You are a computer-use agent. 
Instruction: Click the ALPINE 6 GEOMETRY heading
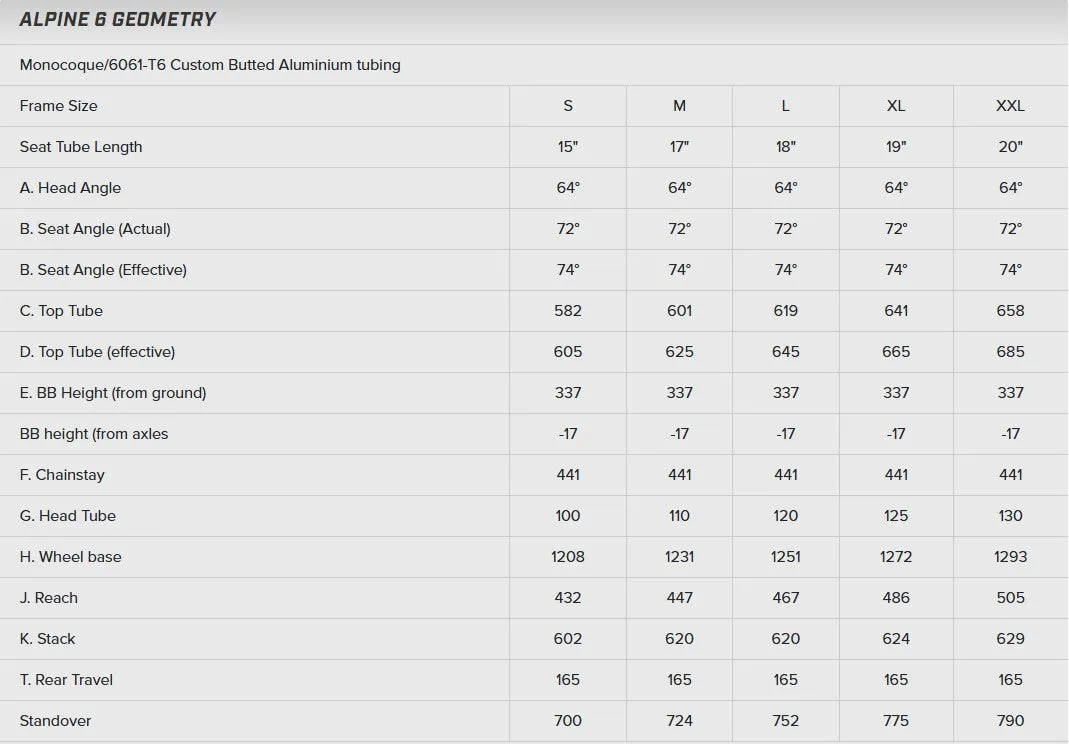(117, 19)
